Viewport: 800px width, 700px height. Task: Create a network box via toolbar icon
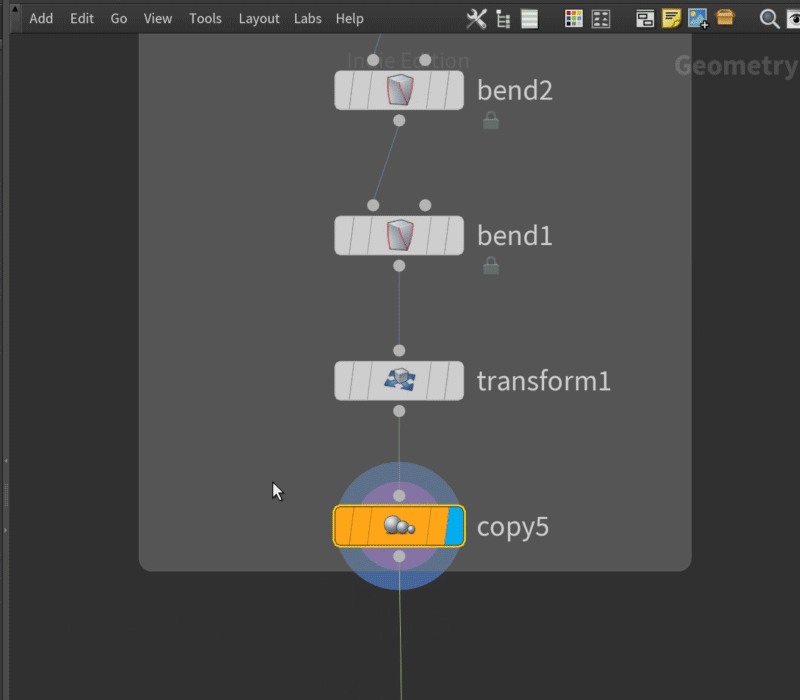point(645,19)
